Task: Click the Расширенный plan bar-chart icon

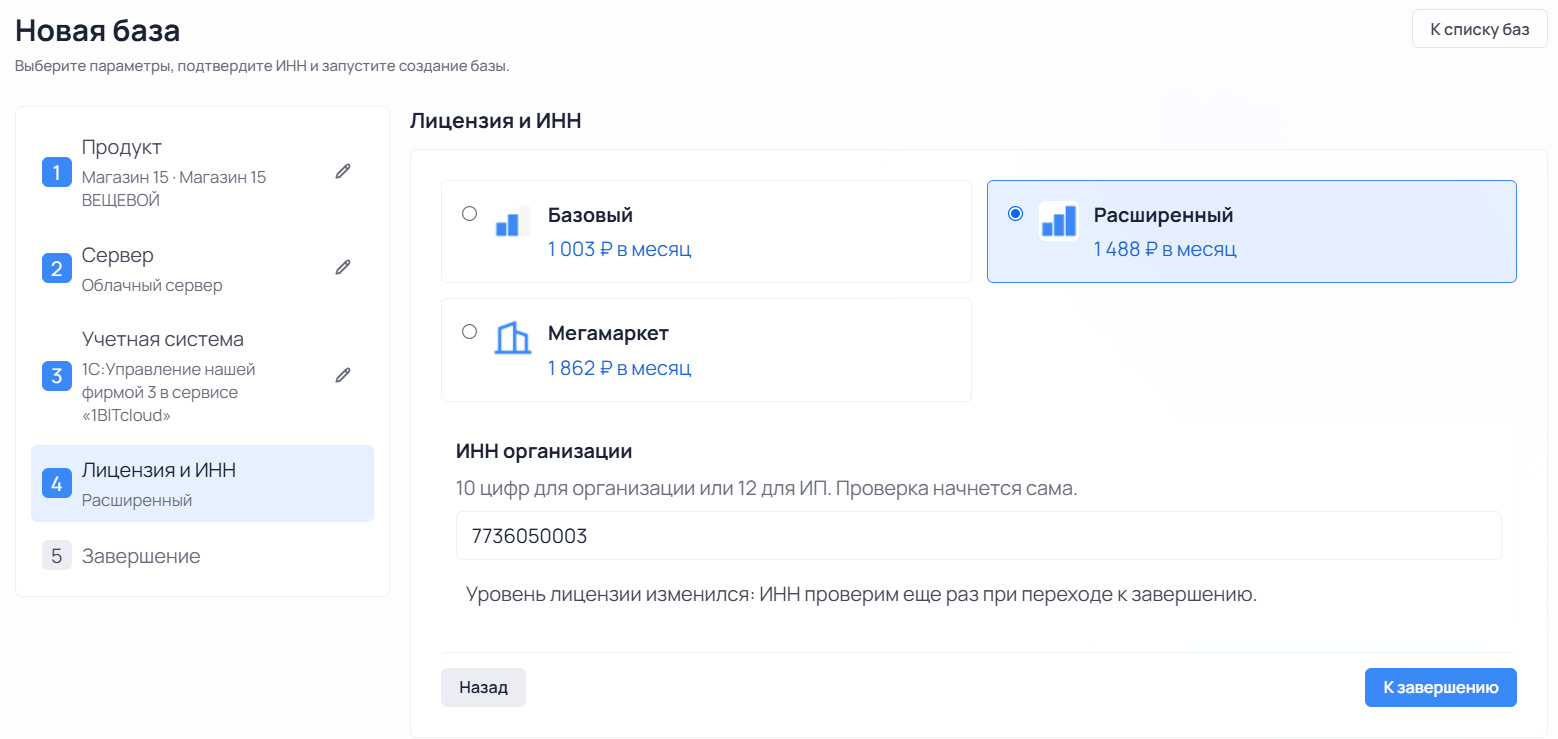Action: pyautogui.click(x=1058, y=221)
